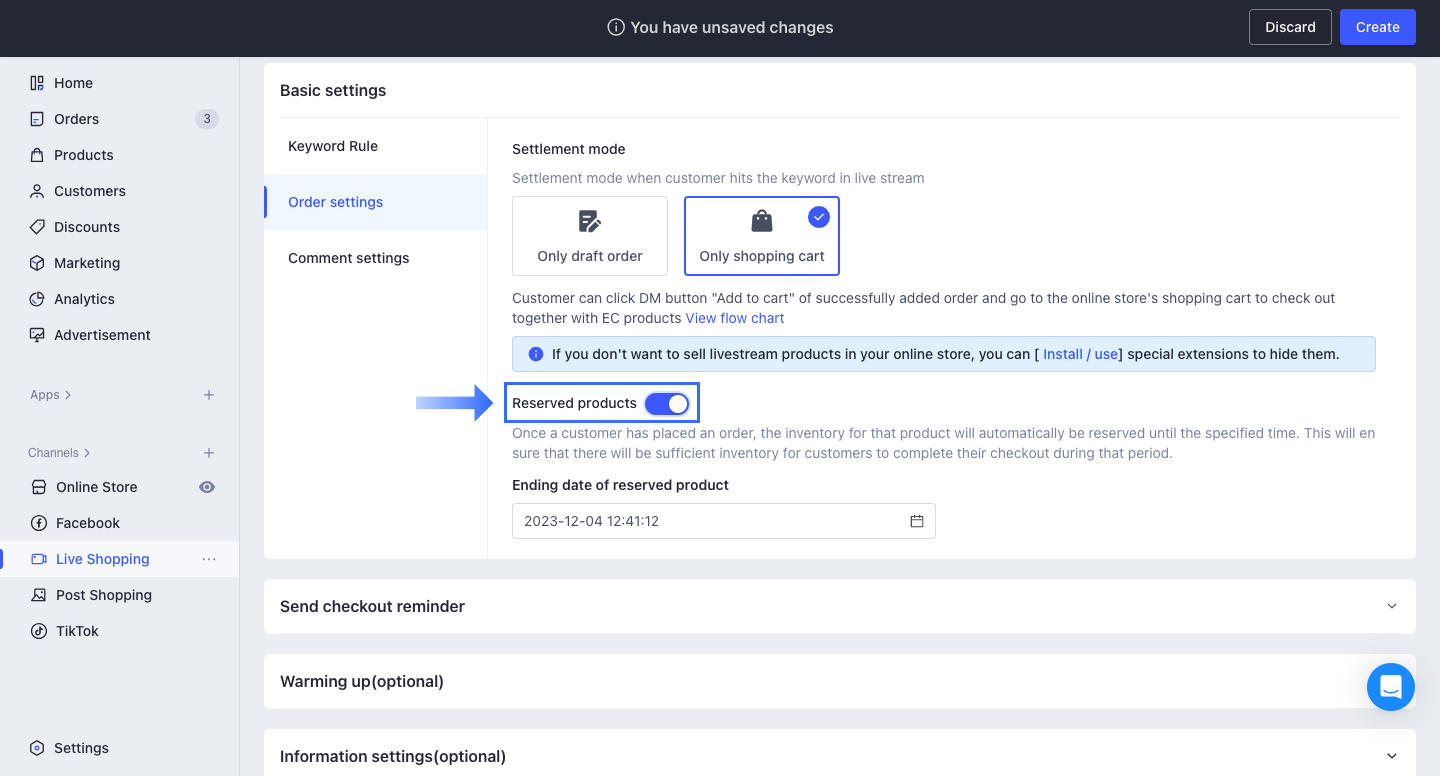This screenshot has width=1440, height=776.
Task: Open Live Shopping three-dots menu
Action: (209, 559)
